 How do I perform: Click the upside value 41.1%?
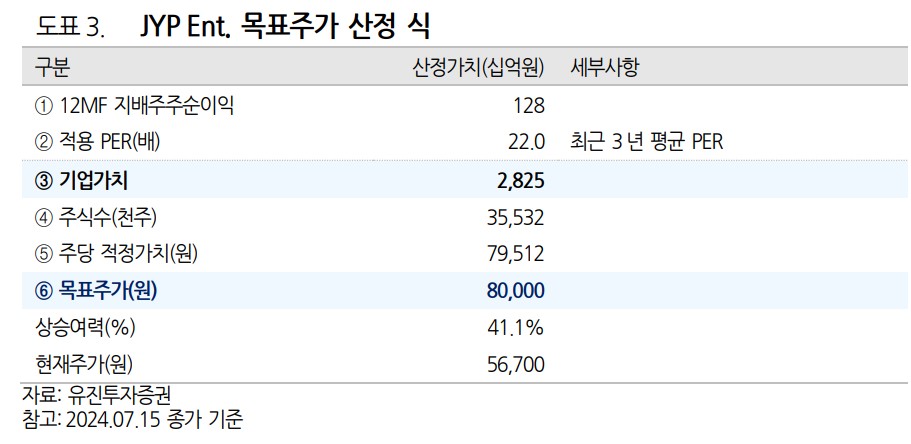click(x=516, y=328)
